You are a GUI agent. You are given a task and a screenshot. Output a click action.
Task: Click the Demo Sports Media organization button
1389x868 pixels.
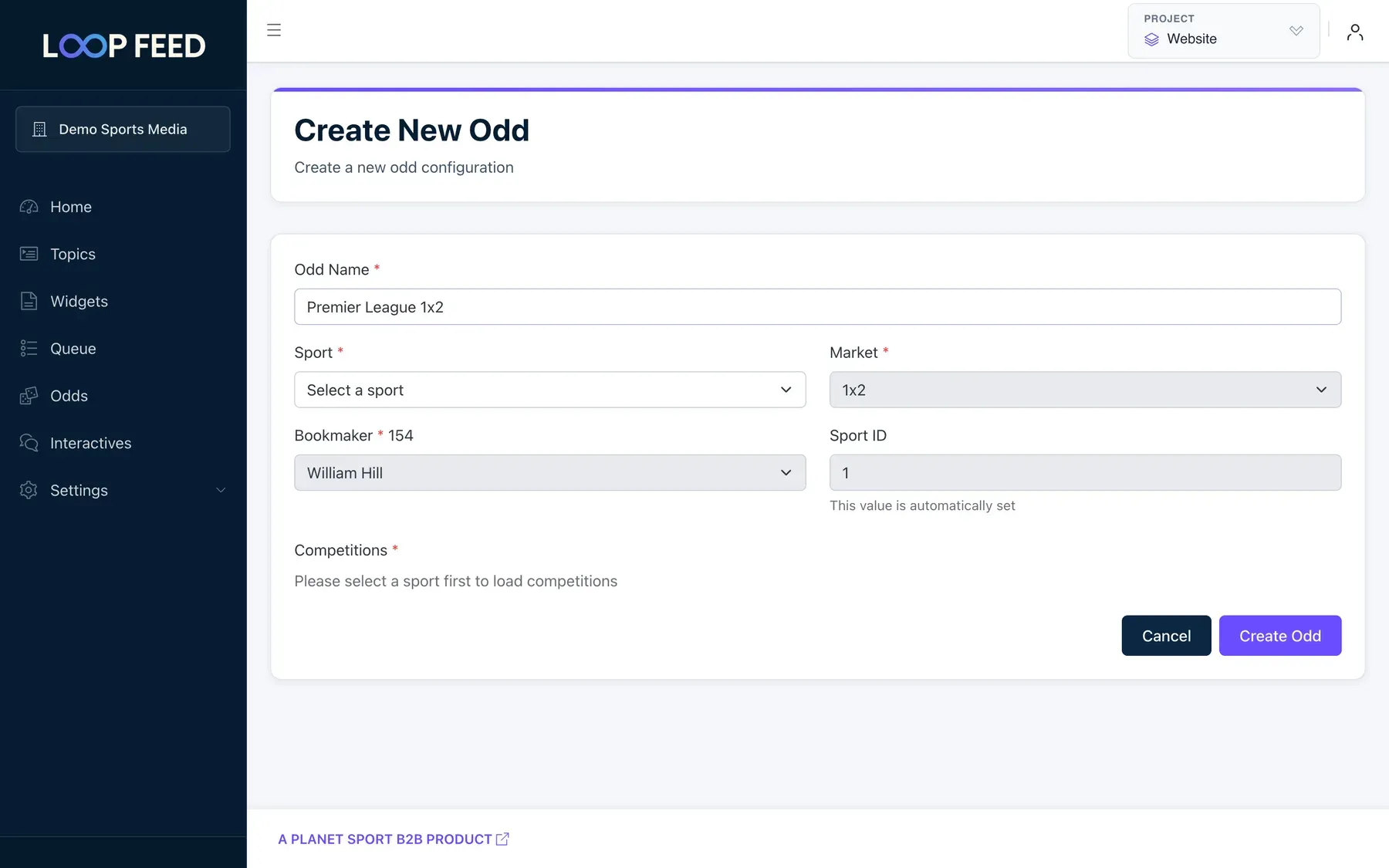(123, 129)
